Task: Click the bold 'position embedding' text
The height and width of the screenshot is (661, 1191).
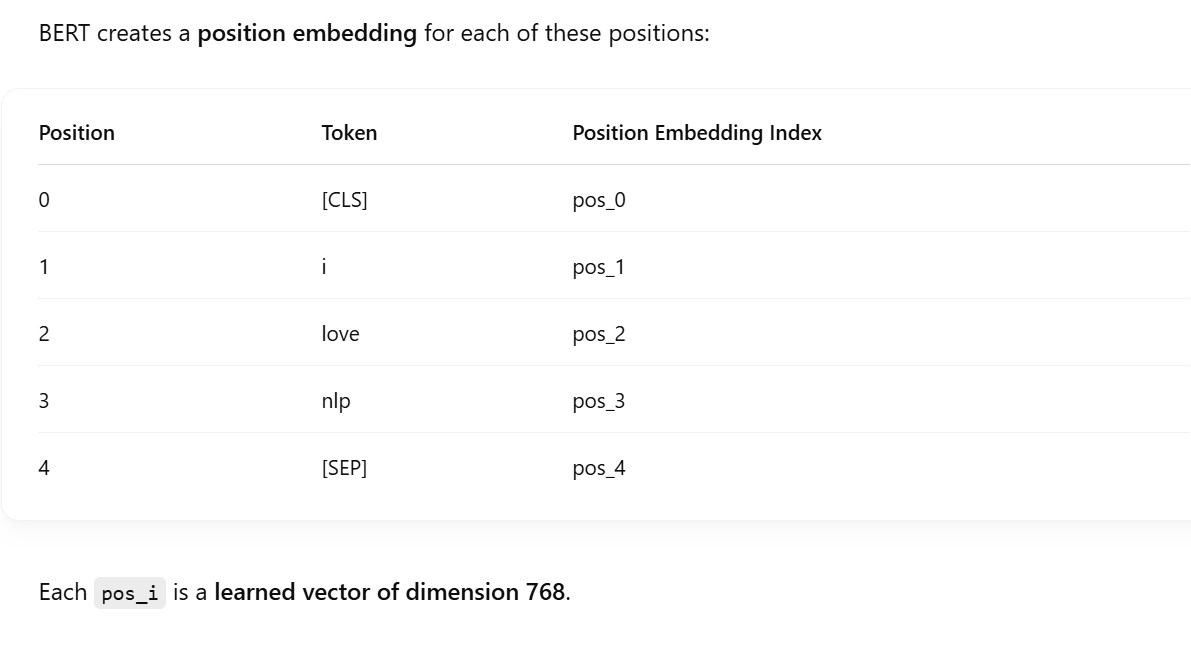Action: pos(307,33)
